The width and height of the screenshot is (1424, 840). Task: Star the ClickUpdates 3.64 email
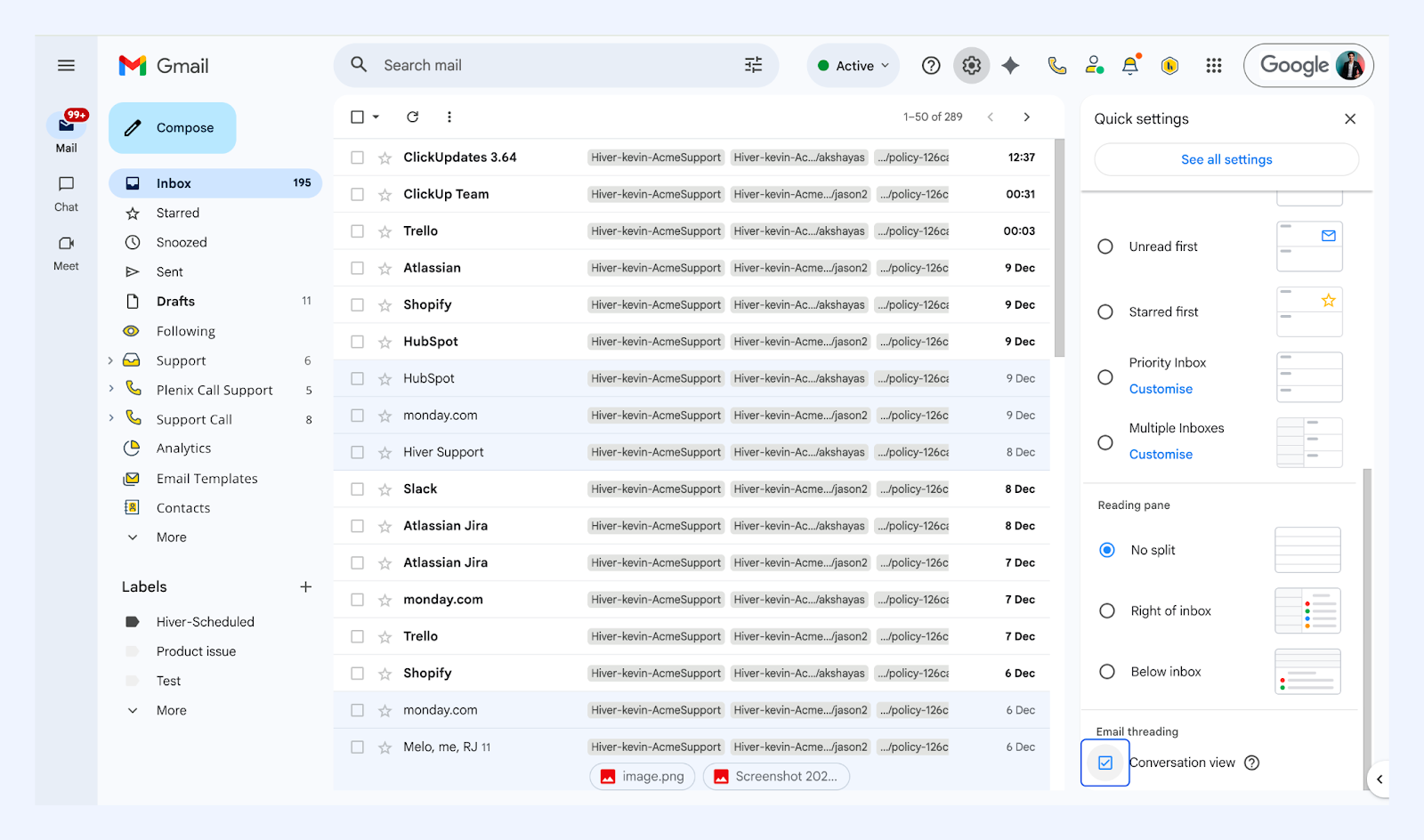[x=384, y=157]
